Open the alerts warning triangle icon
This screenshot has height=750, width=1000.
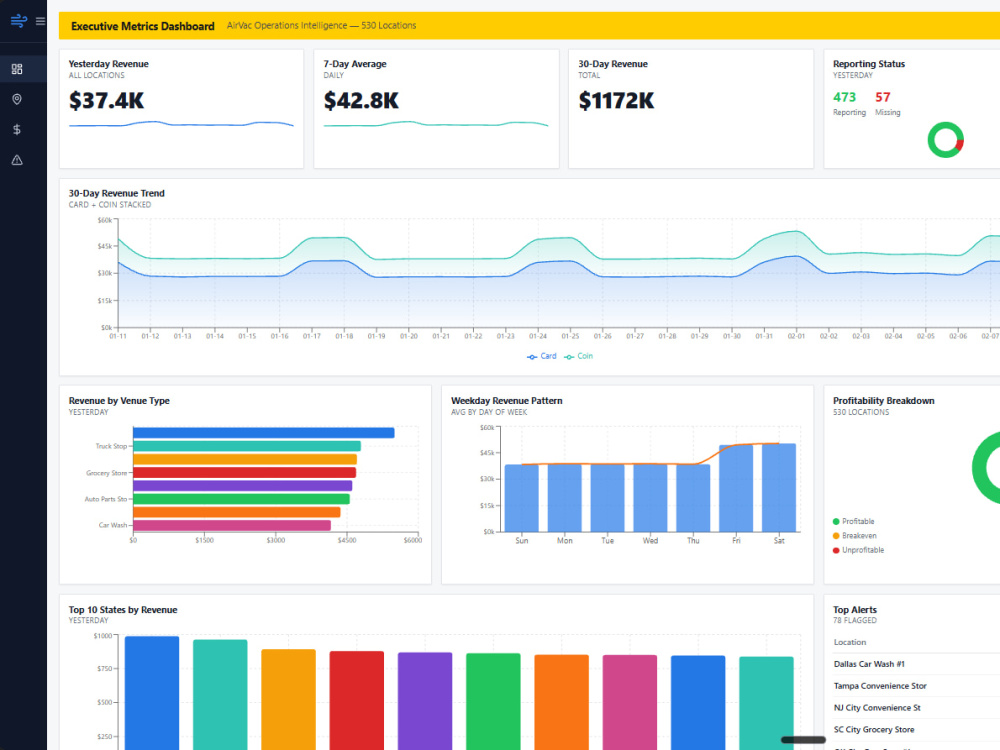[17, 160]
